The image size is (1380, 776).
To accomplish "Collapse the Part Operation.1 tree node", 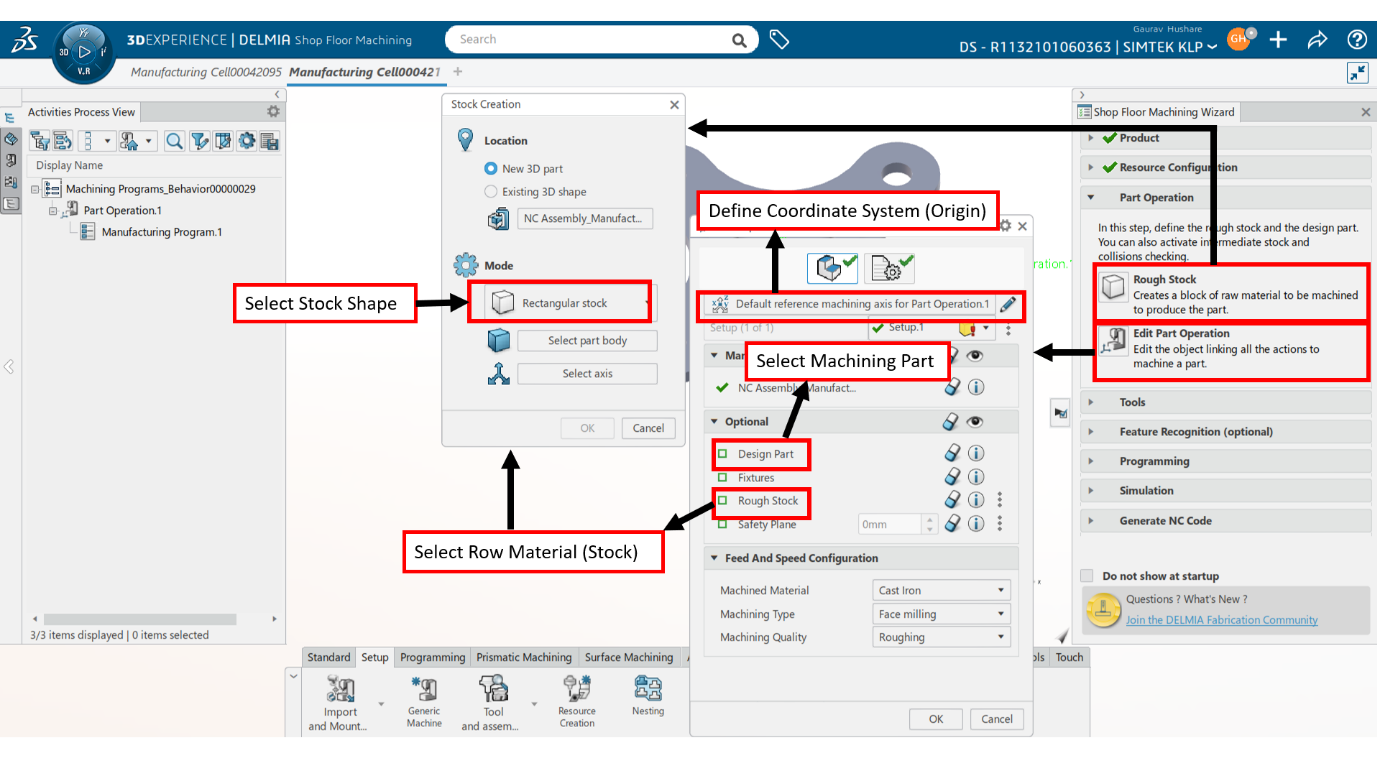I will coord(54,211).
